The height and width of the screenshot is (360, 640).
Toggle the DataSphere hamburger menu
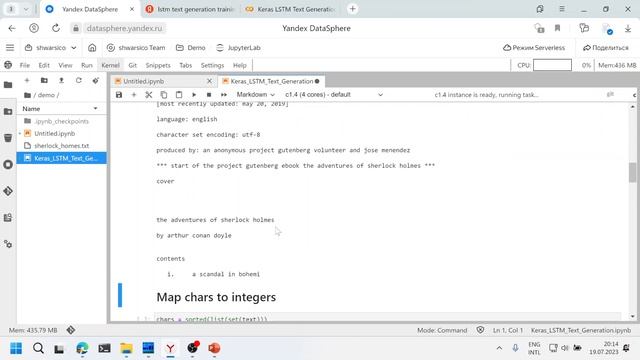click(x=10, y=48)
